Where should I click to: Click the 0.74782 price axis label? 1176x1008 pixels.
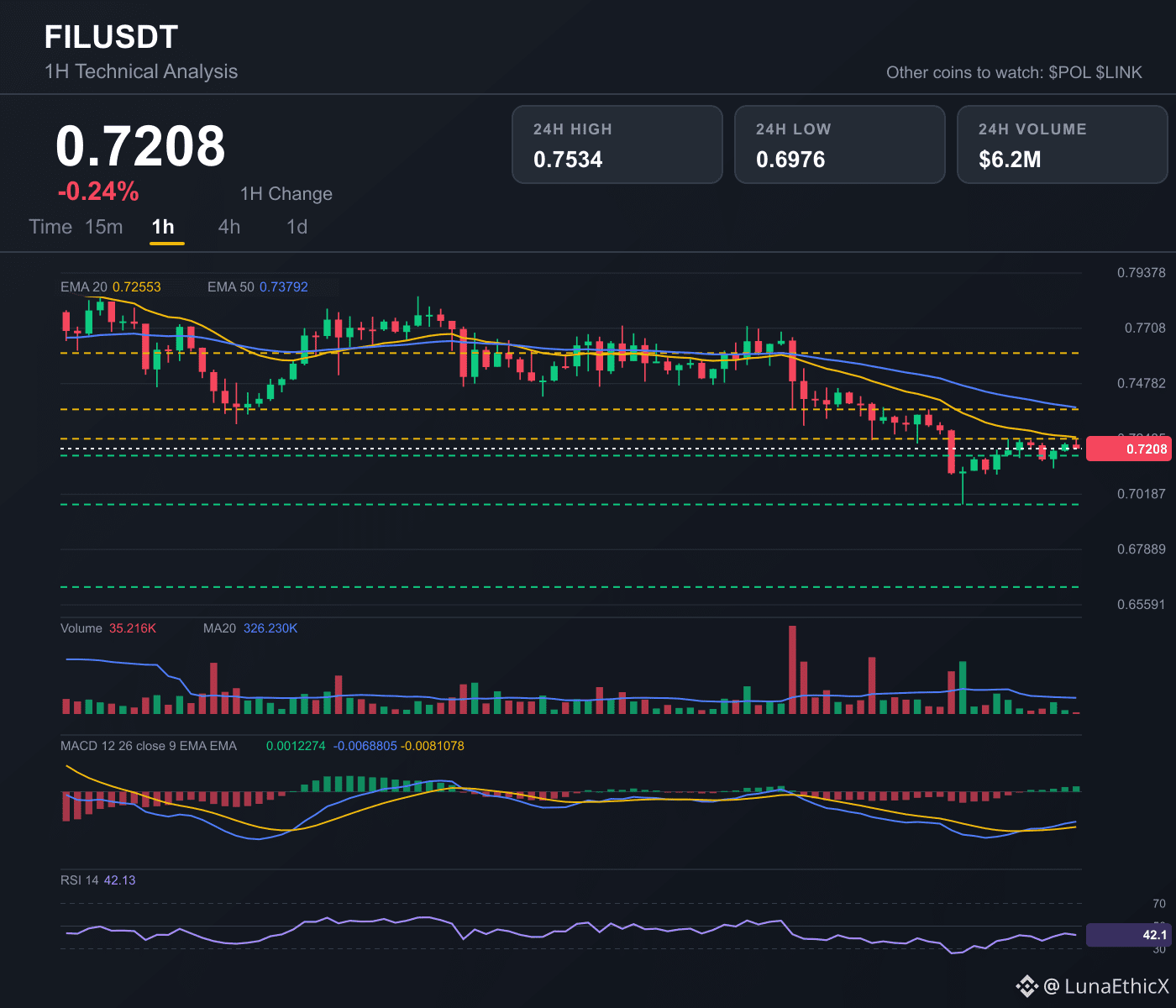click(x=1142, y=383)
